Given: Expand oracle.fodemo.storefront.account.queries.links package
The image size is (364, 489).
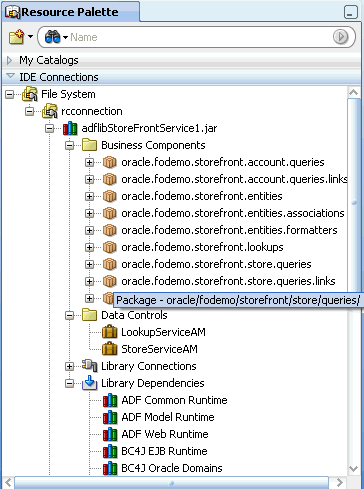Looking at the screenshot, I should pos(89,179).
